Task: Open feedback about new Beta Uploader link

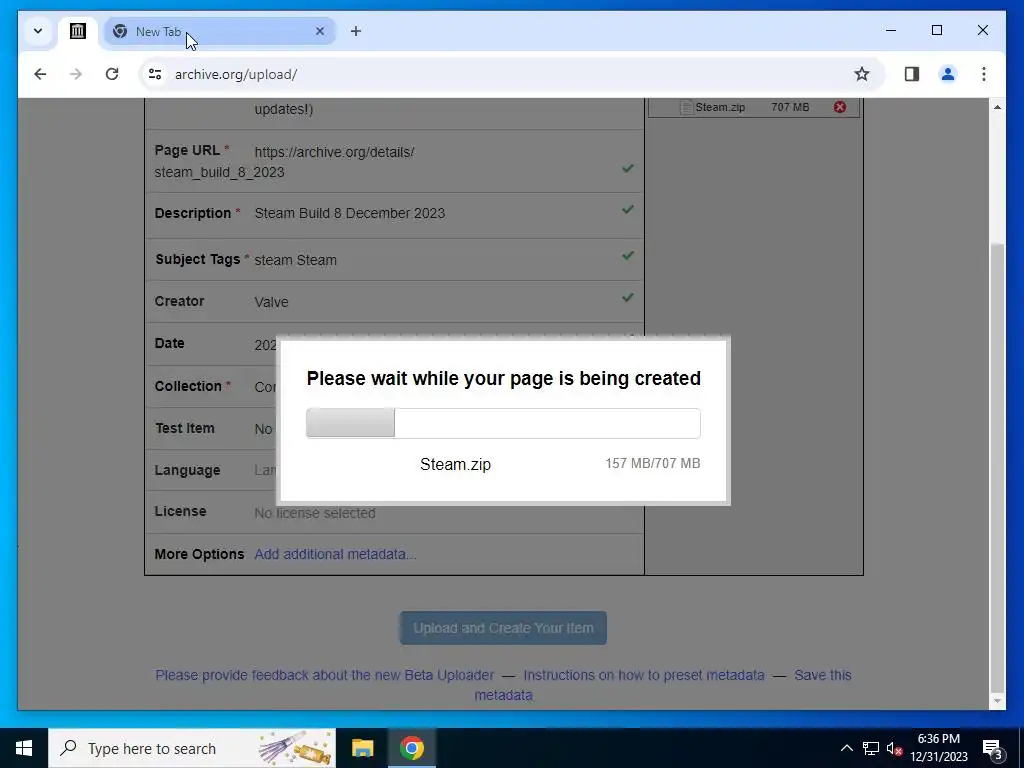Action: pos(325,675)
